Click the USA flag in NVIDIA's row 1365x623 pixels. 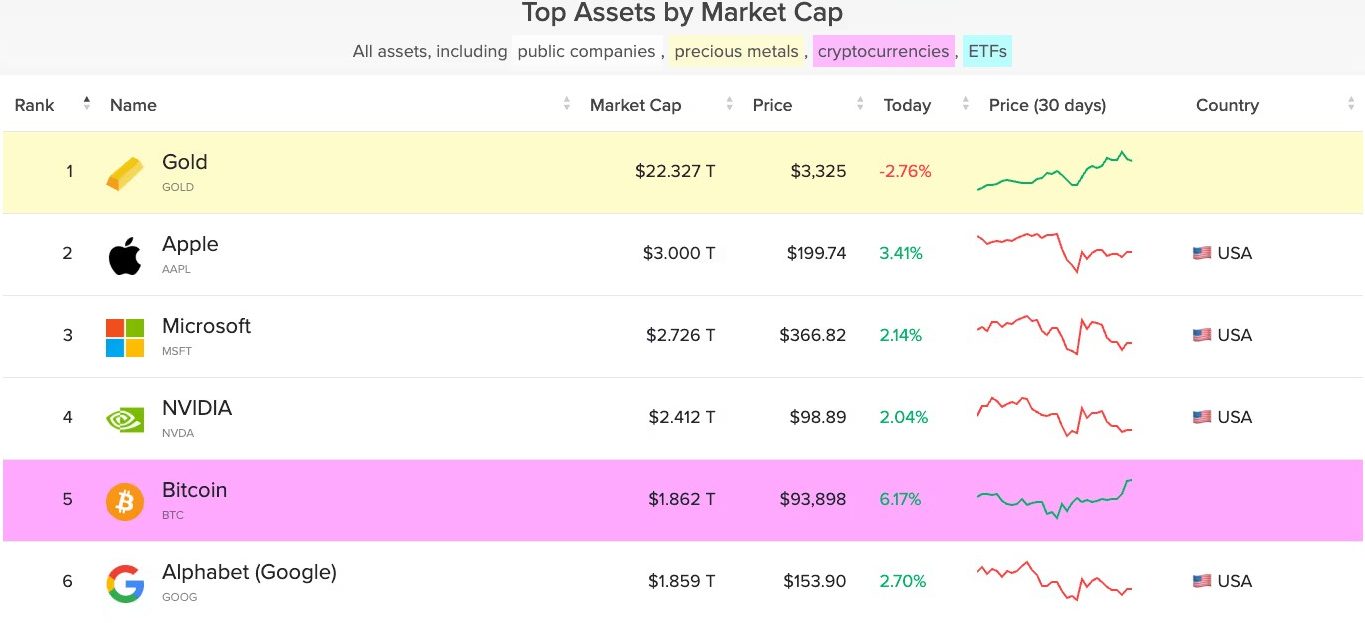(x=1201, y=417)
